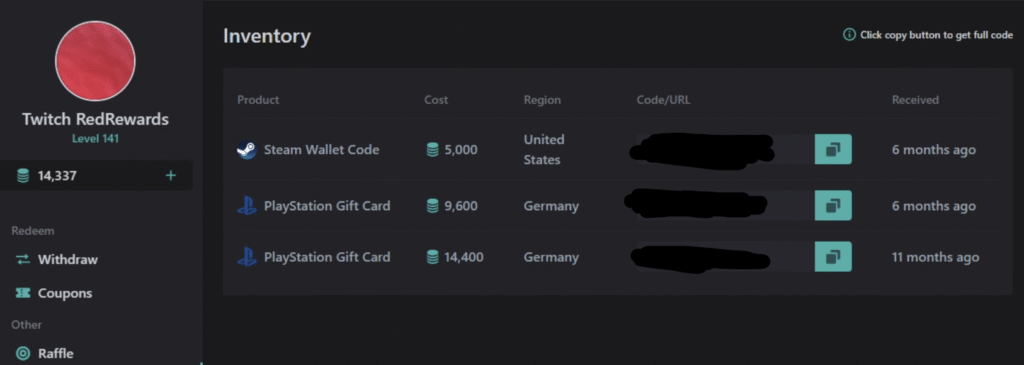Click the Steam logo icon
Viewport: 1024px width, 365px height.
point(247,150)
